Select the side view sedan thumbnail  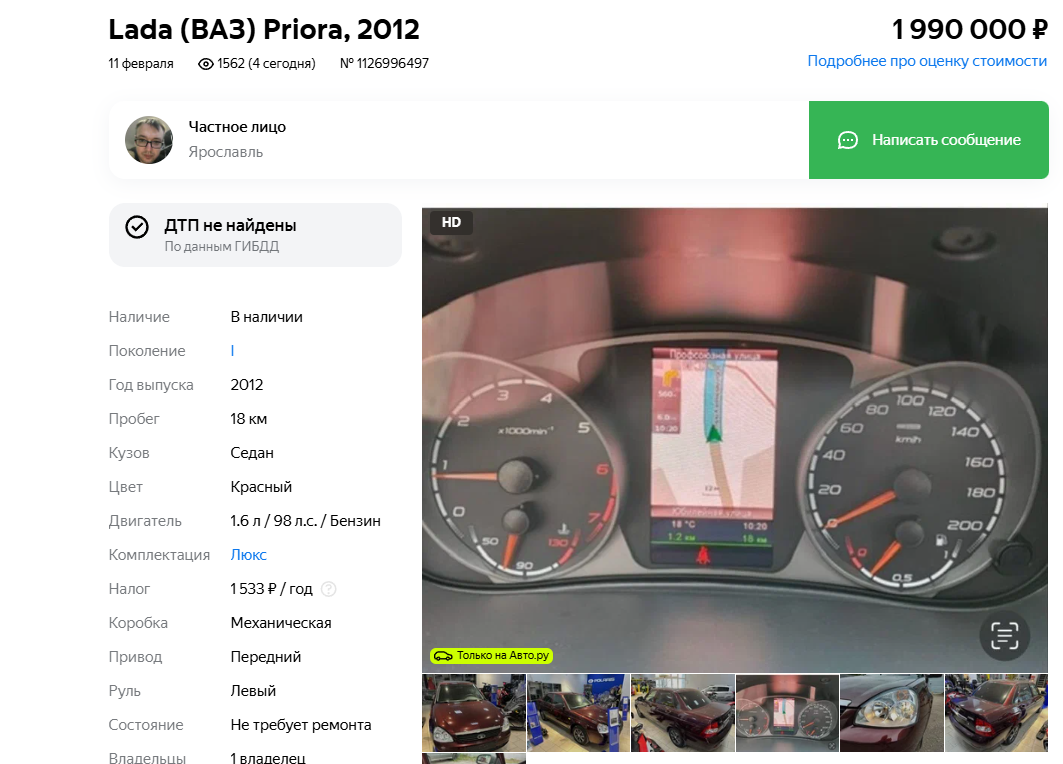coord(578,712)
